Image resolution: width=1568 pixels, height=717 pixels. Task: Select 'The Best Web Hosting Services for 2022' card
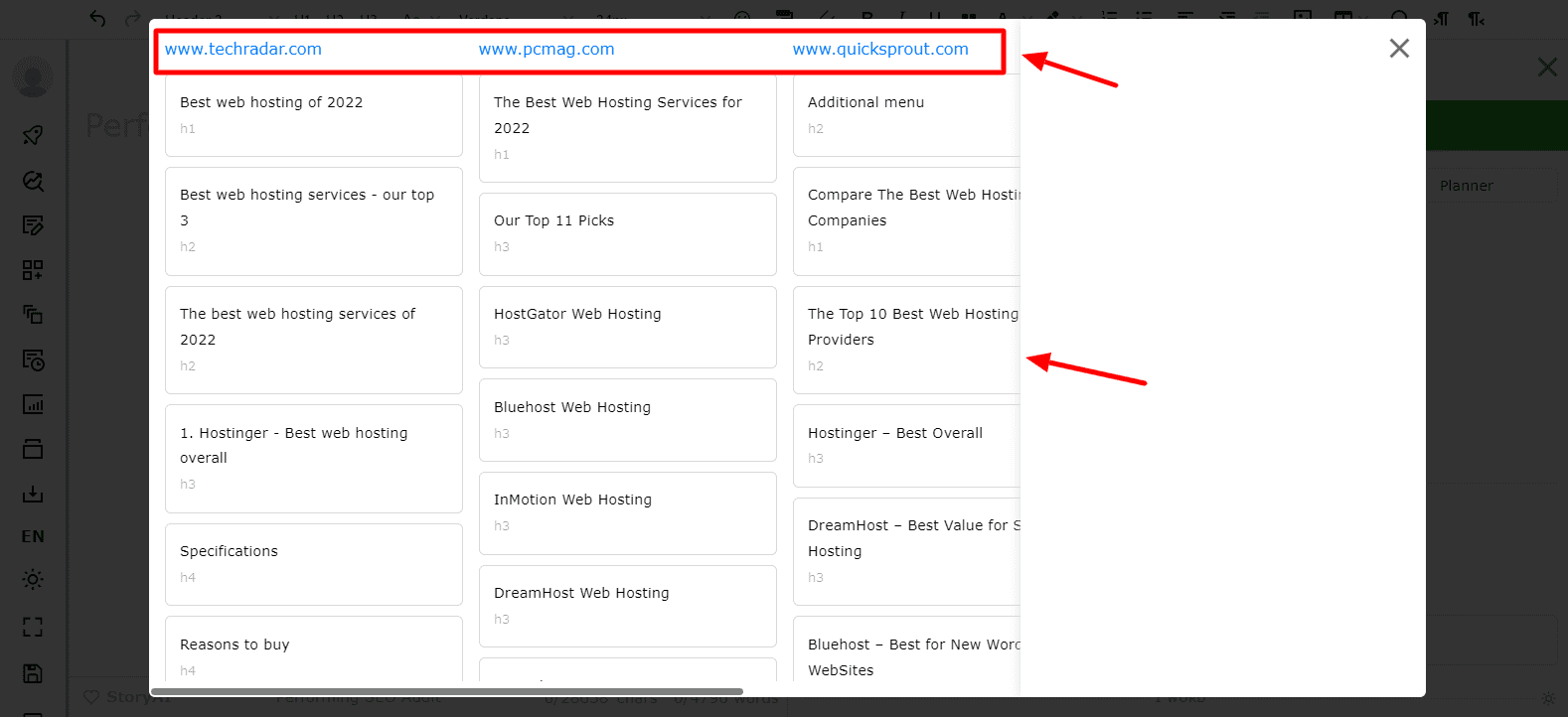(x=628, y=128)
